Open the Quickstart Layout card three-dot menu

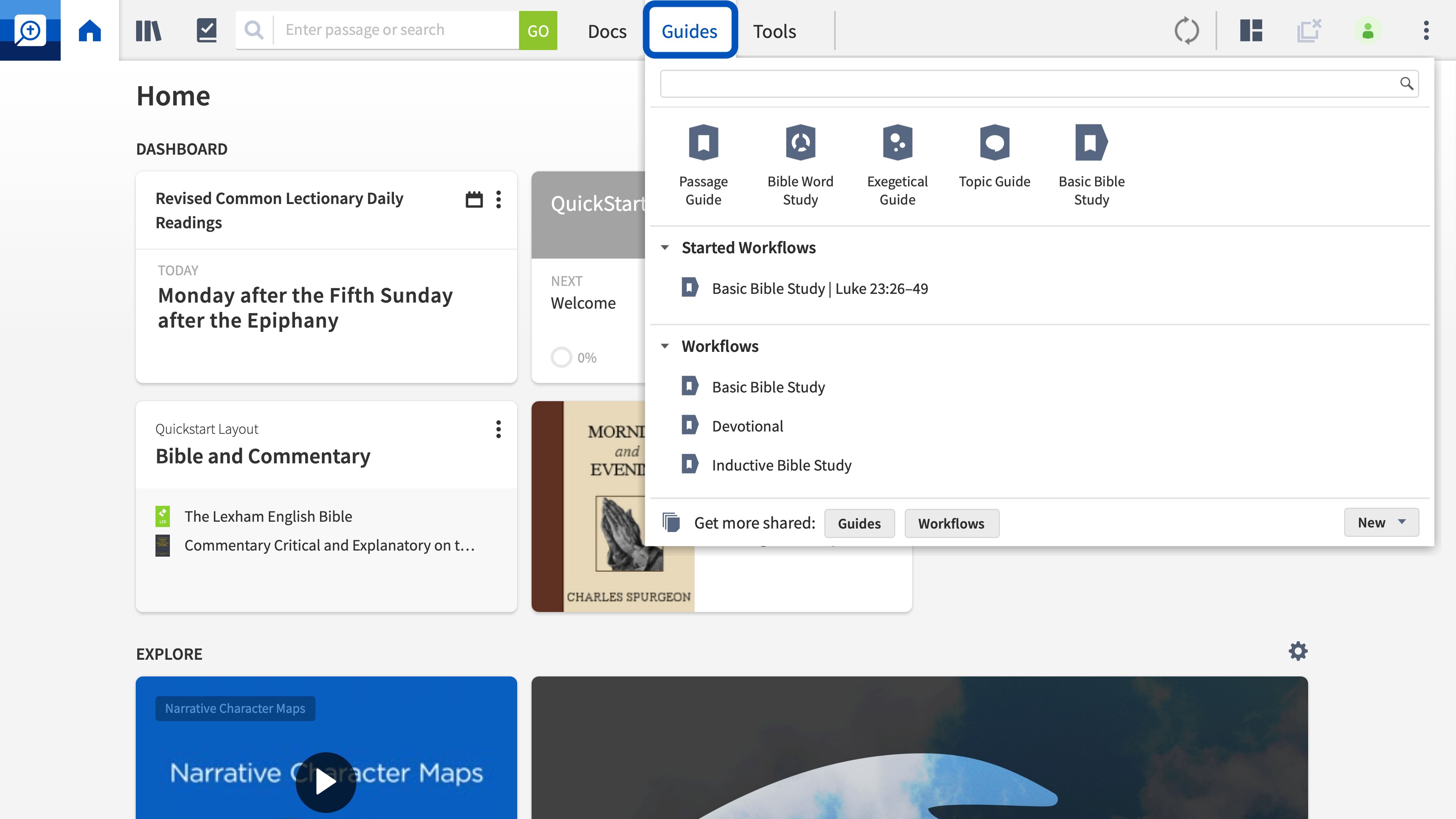pos(499,429)
